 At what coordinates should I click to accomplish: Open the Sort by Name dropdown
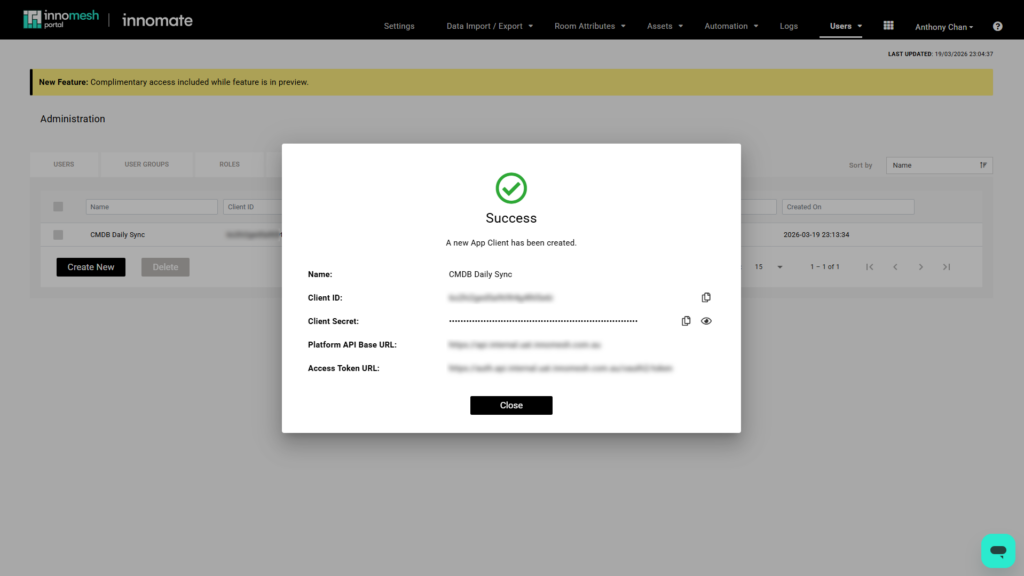point(939,165)
